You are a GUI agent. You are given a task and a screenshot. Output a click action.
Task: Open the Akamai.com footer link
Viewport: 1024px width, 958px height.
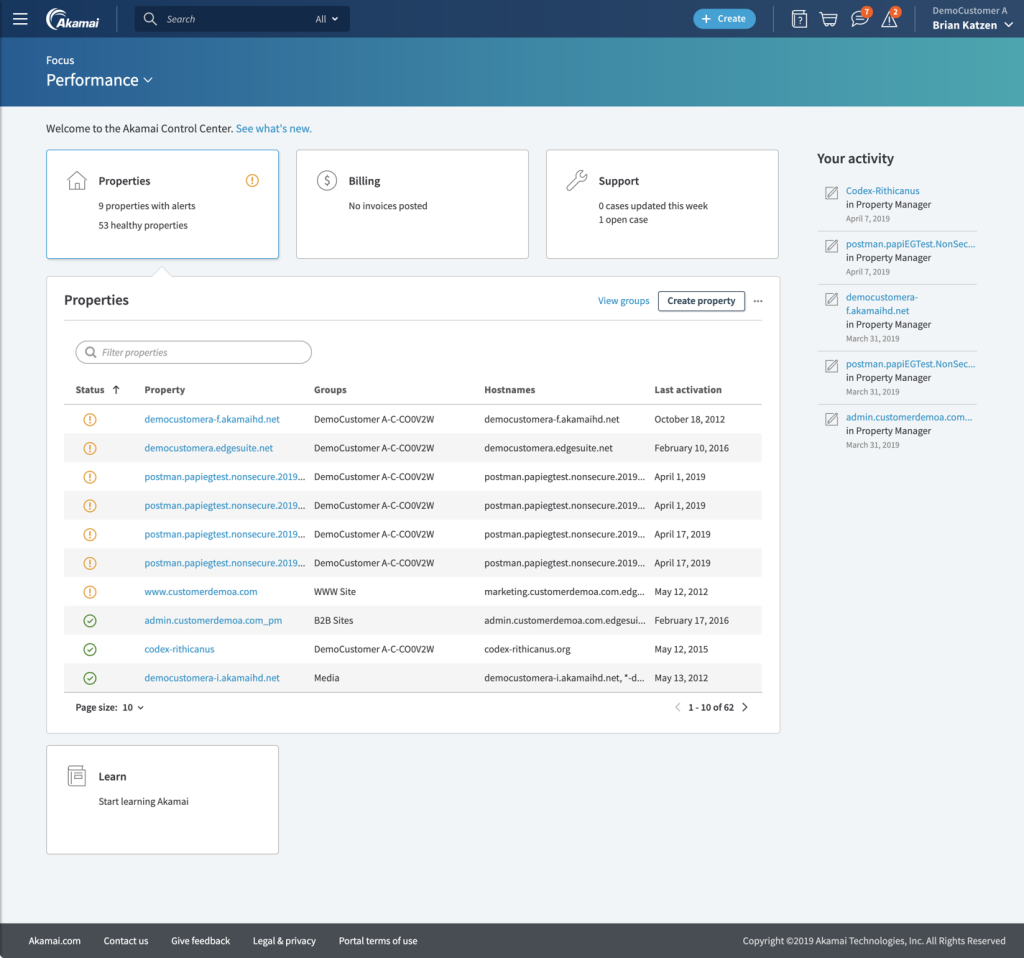pos(55,941)
